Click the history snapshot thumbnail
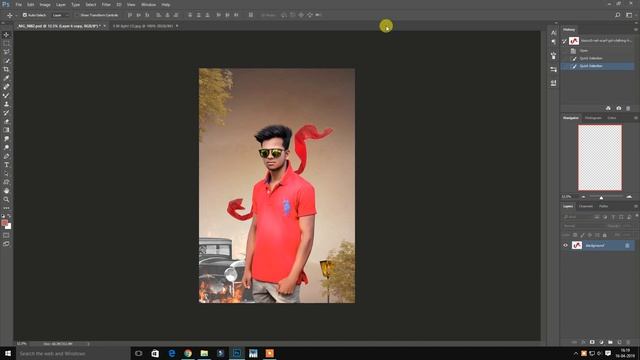Screen dimensions: 640x360 574,41
